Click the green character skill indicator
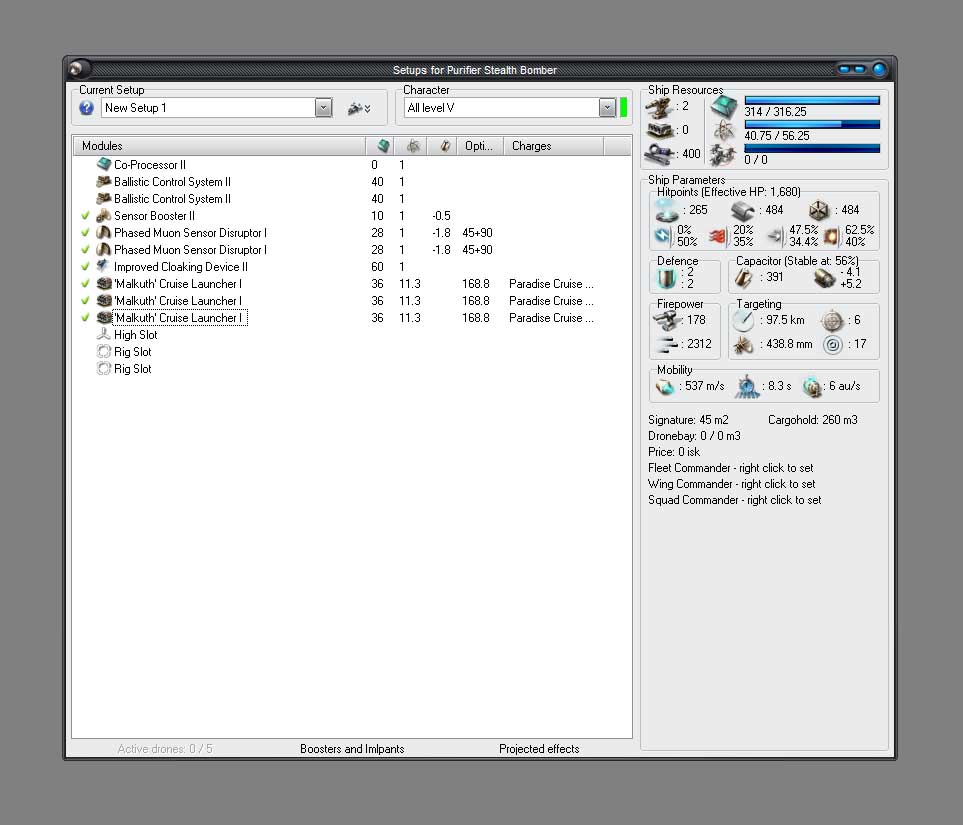Viewport: 963px width, 825px height. click(623, 108)
